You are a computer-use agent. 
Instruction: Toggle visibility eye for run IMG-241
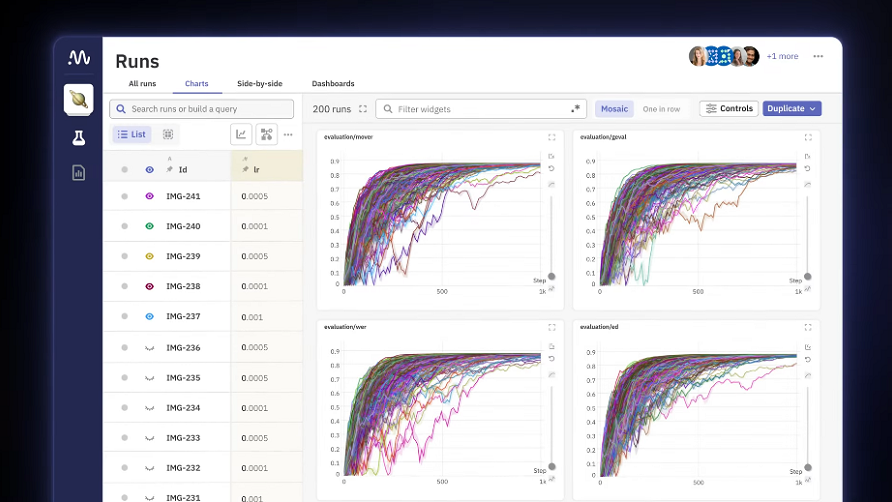(149, 196)
